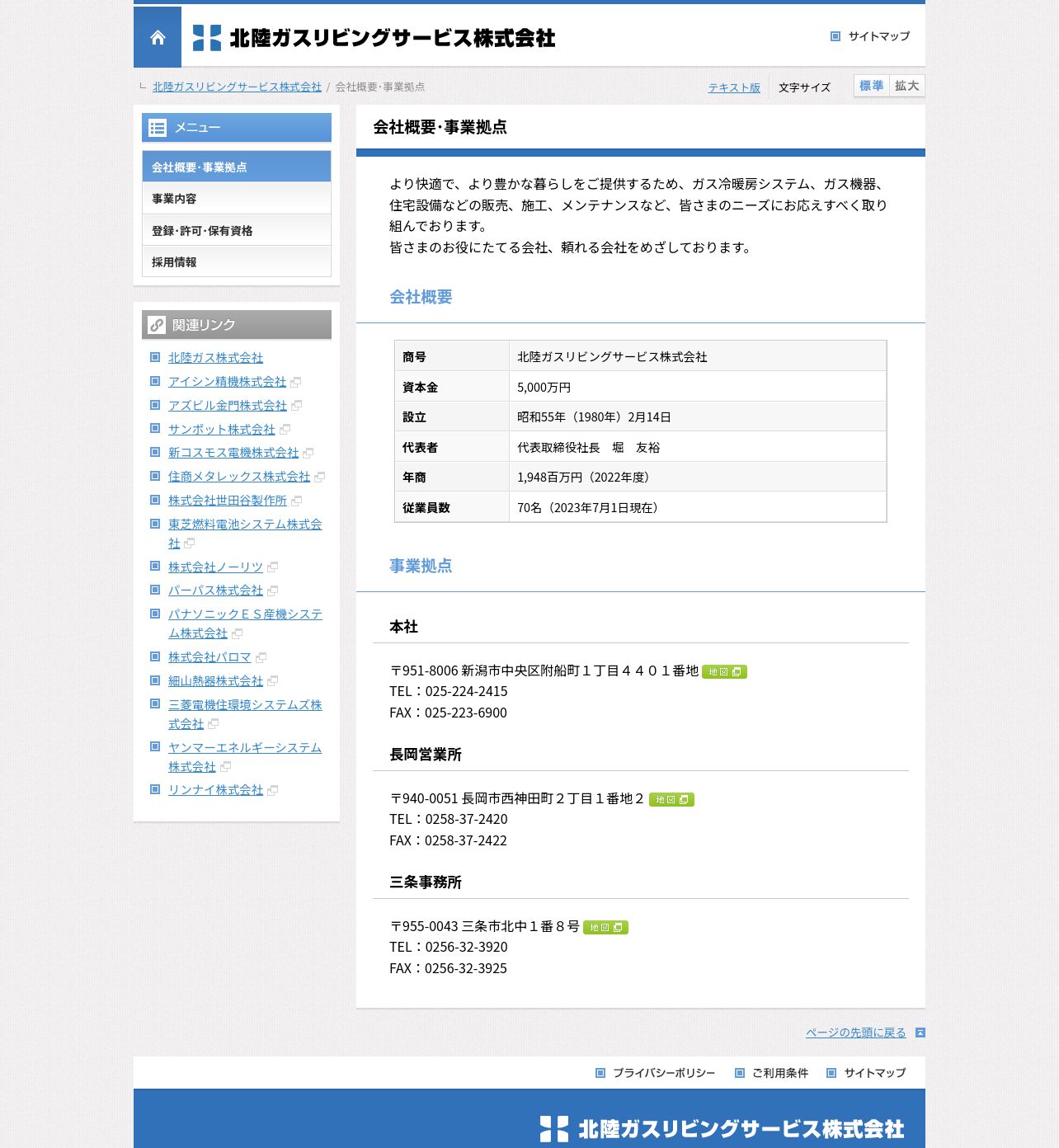Open ヤンマーエネルギーシステム株式会社 link

245,757
